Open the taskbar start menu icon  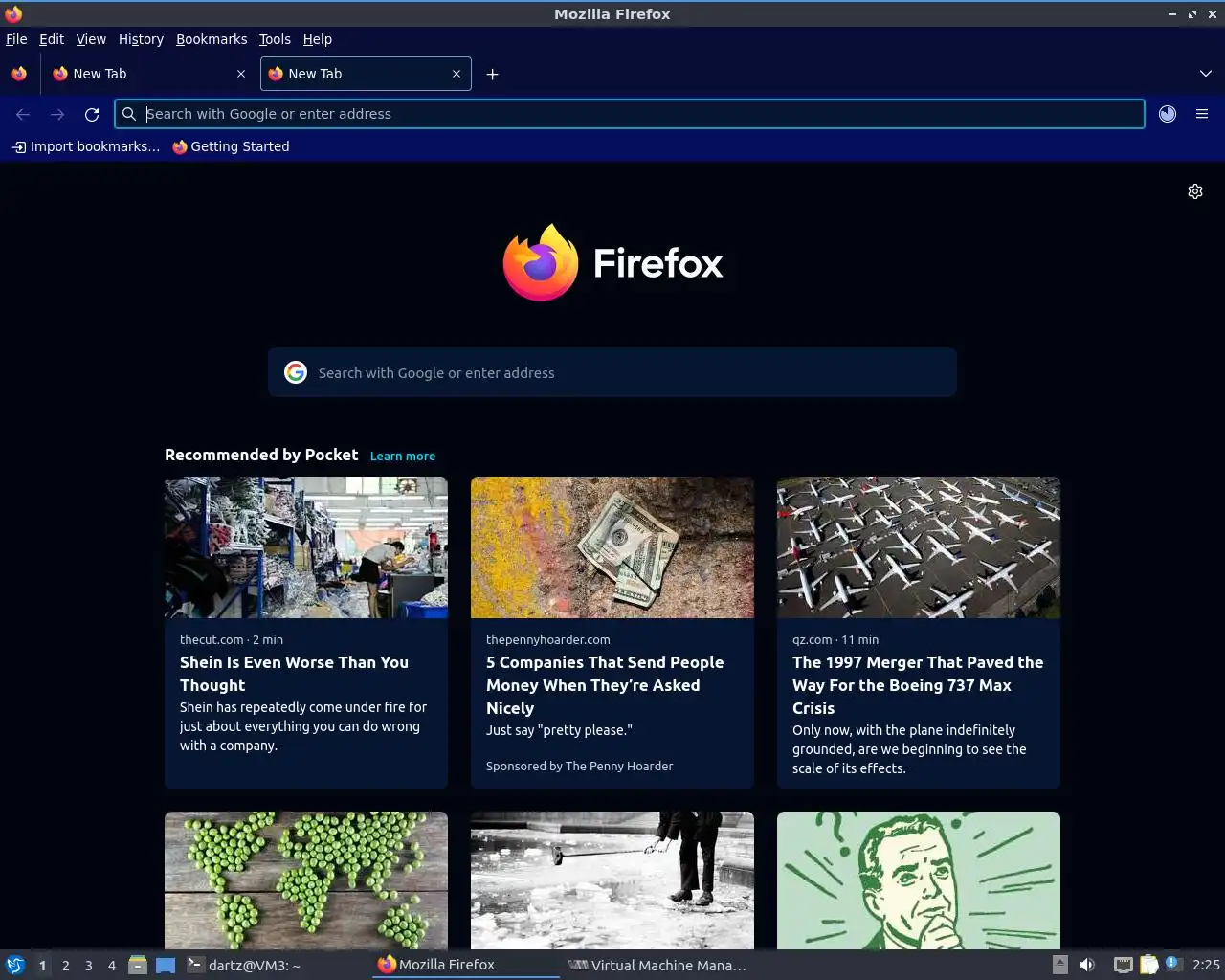pyautogui.click(x=14, y=965)
